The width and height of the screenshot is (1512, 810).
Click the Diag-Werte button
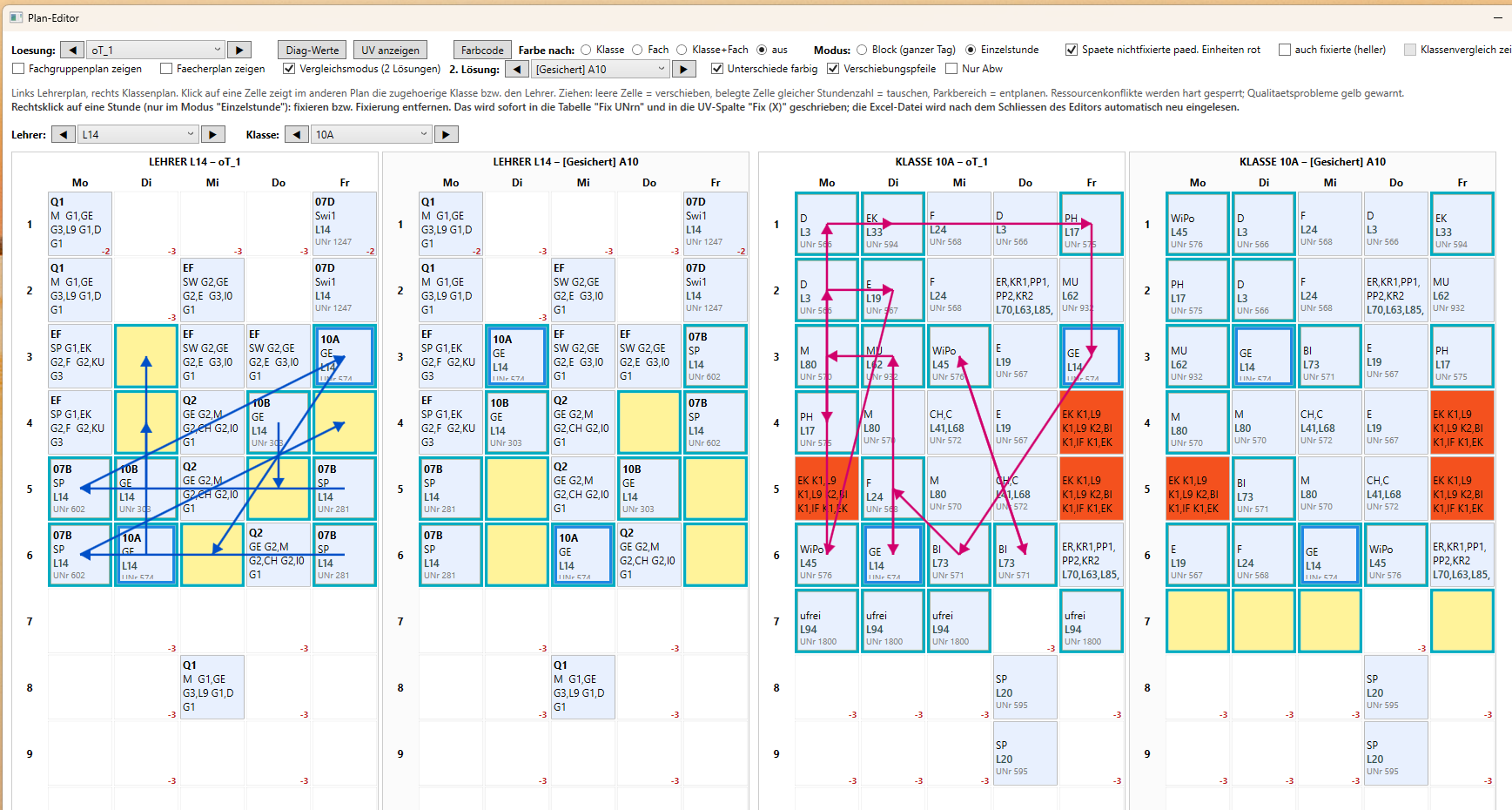pos(312,50)
